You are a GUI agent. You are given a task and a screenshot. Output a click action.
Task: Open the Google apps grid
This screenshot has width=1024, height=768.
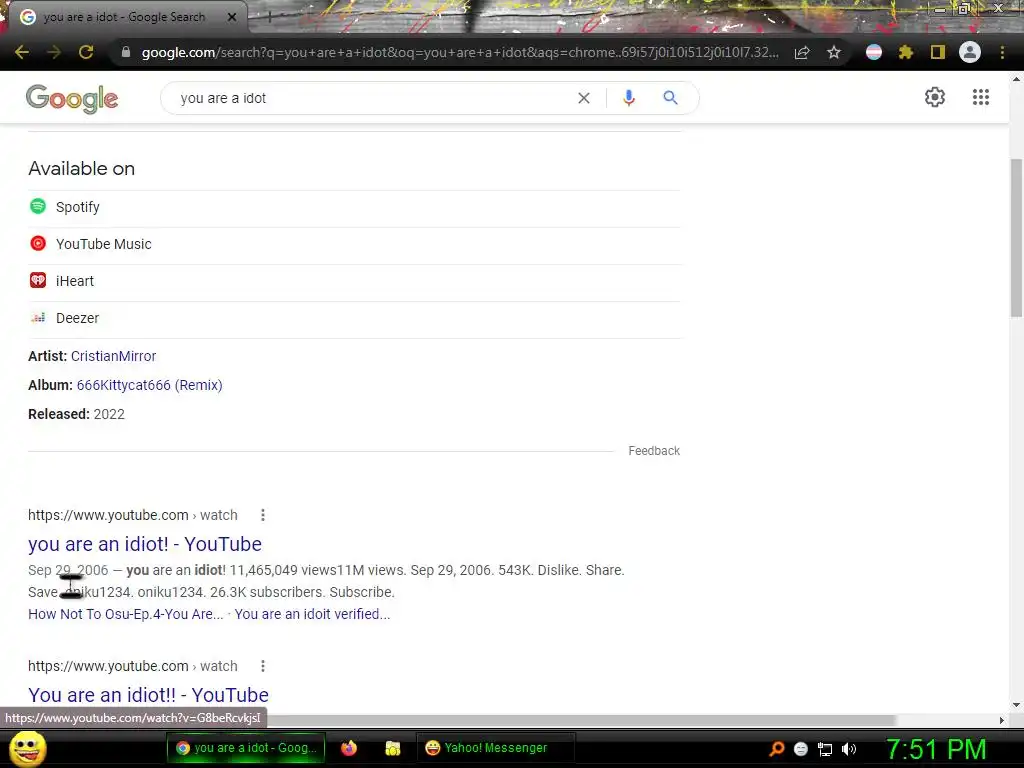click(981, 97)
